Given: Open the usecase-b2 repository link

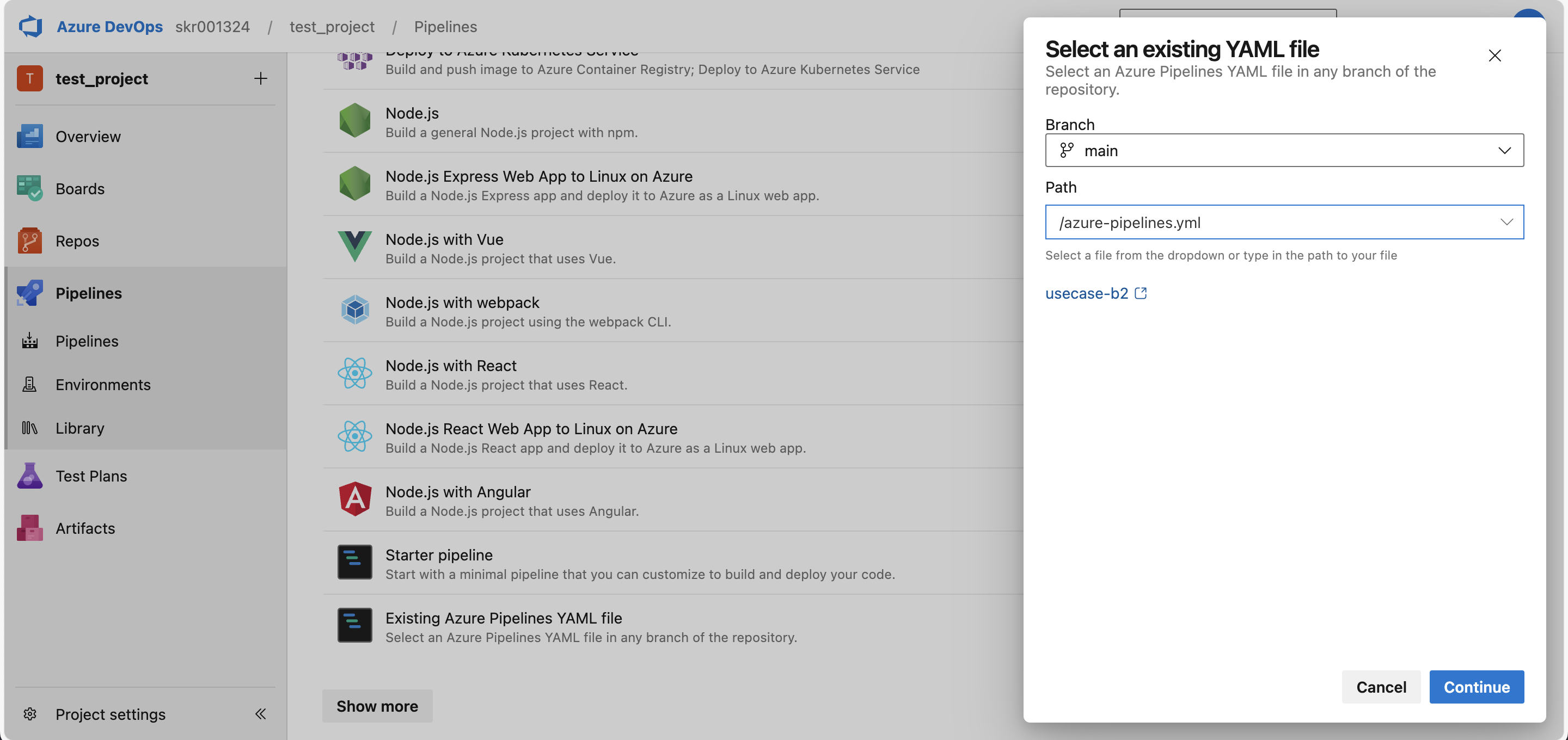Looking at the screenshot, I should click(1087, 293).
